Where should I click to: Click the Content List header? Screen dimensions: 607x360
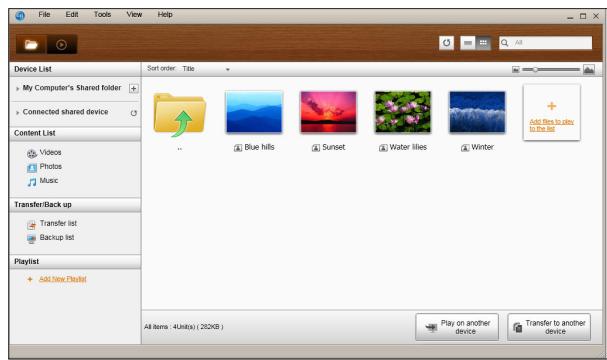75,133
